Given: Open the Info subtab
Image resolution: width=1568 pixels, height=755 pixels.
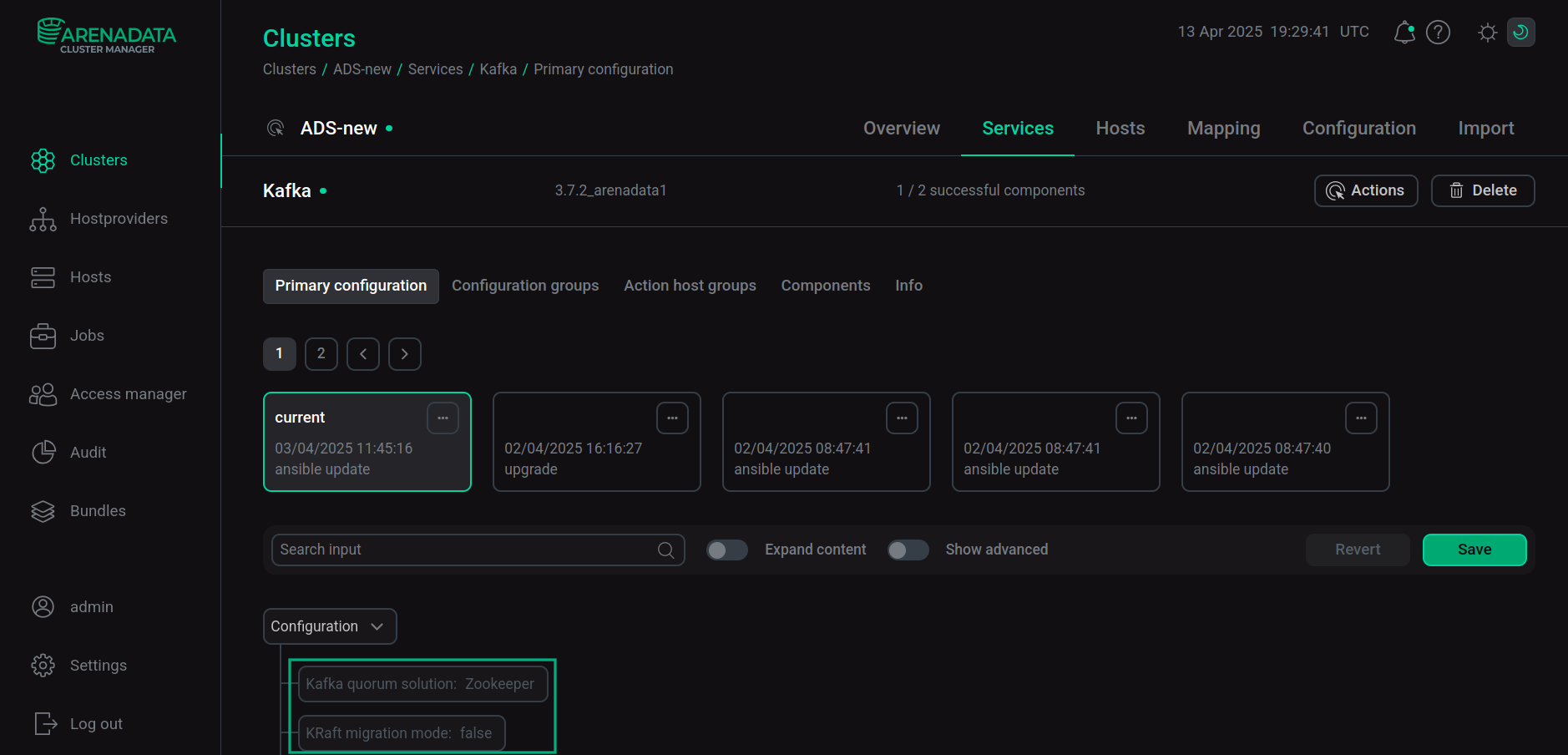Looking at the screenshot, I should [x=908, y=286].
